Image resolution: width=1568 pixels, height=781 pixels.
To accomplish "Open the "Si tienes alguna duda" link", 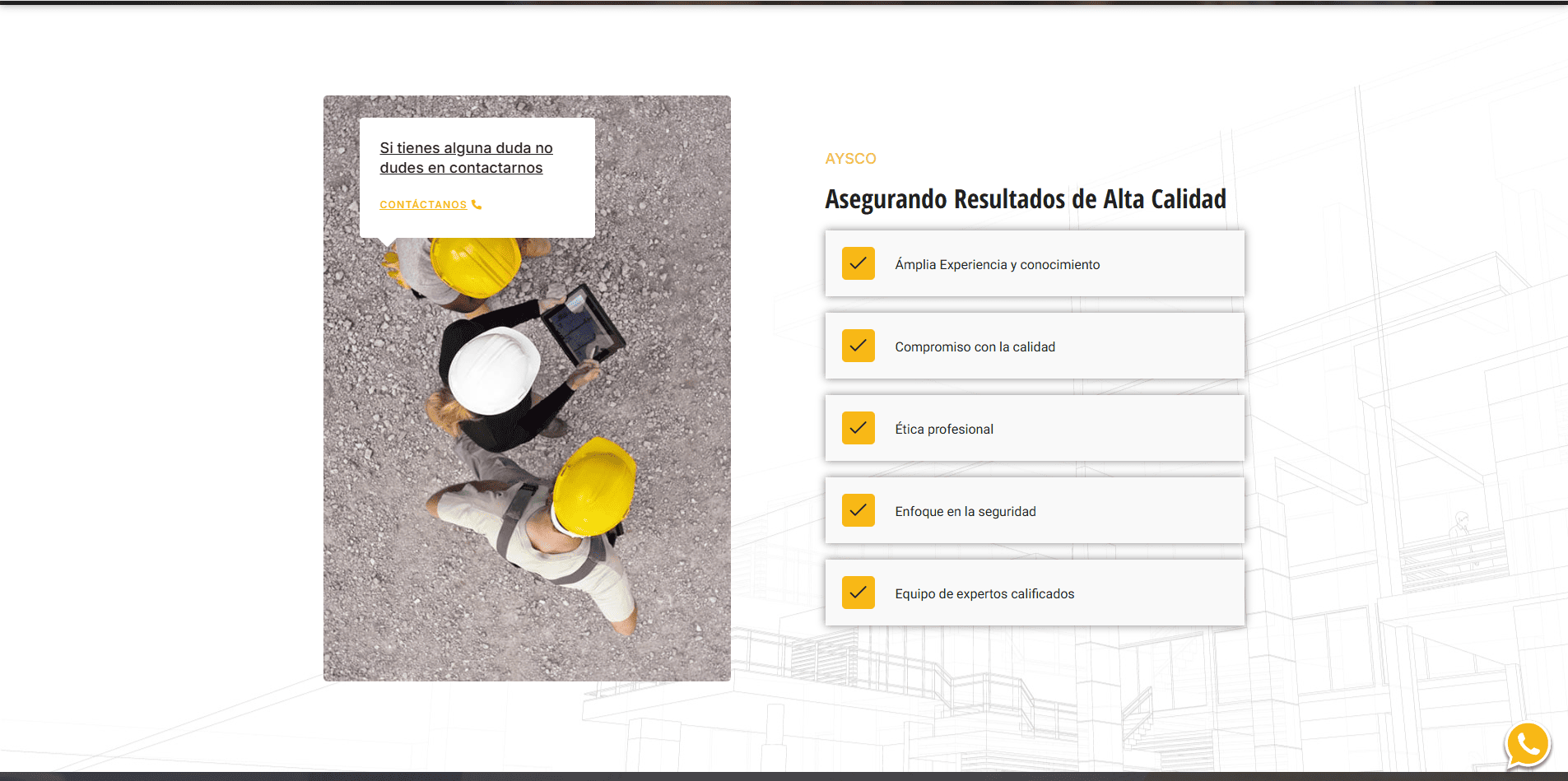I will (x=466, y=158).
